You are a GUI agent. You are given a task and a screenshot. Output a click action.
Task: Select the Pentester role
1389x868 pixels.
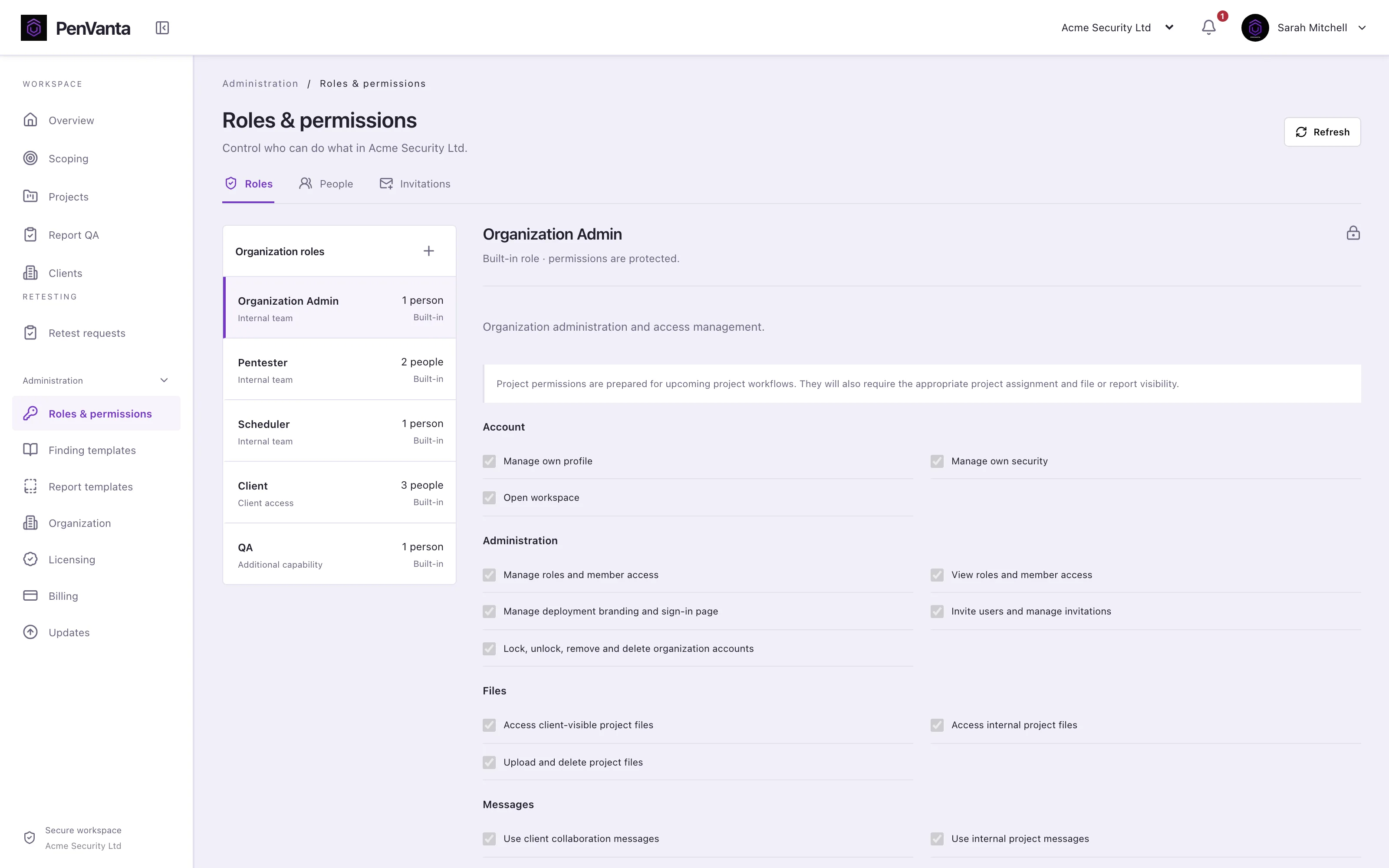pos(340,369)
